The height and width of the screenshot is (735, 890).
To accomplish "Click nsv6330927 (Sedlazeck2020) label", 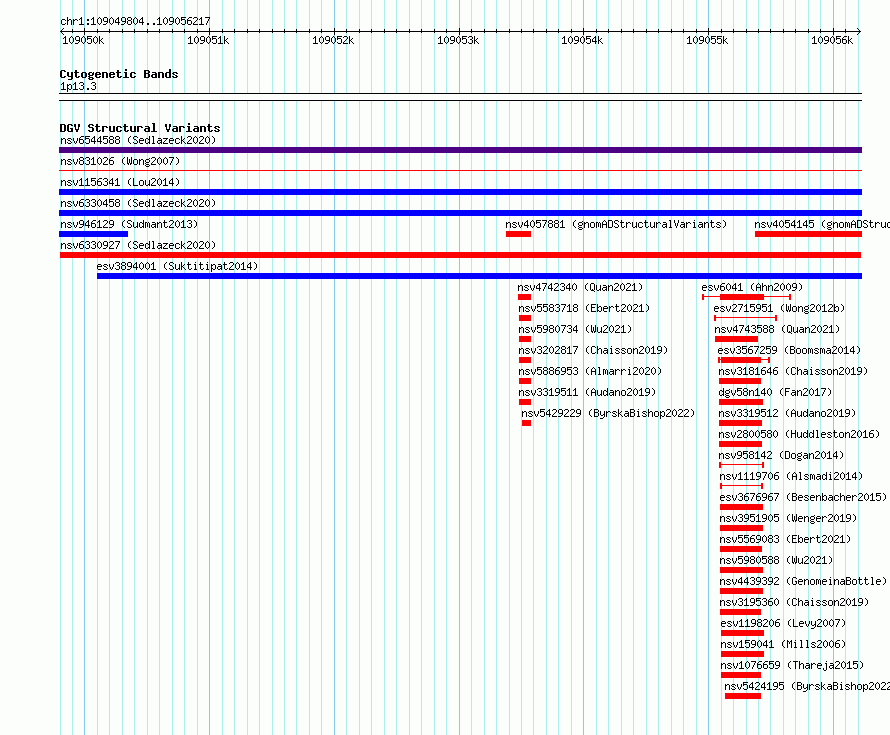I will click(x=138, y=245).
